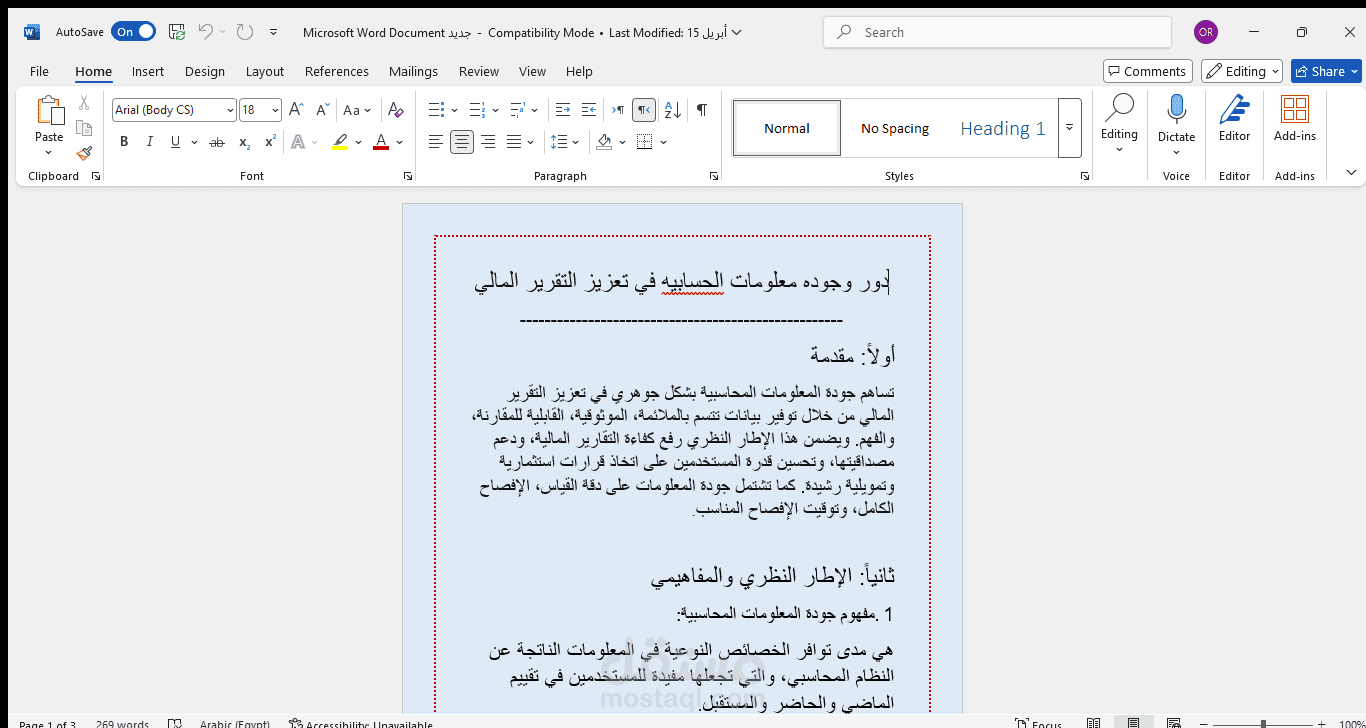The image size is (1366, 728).
Task: Customize Quick Access Toolbar dropdown
Action: coord(274,32)
